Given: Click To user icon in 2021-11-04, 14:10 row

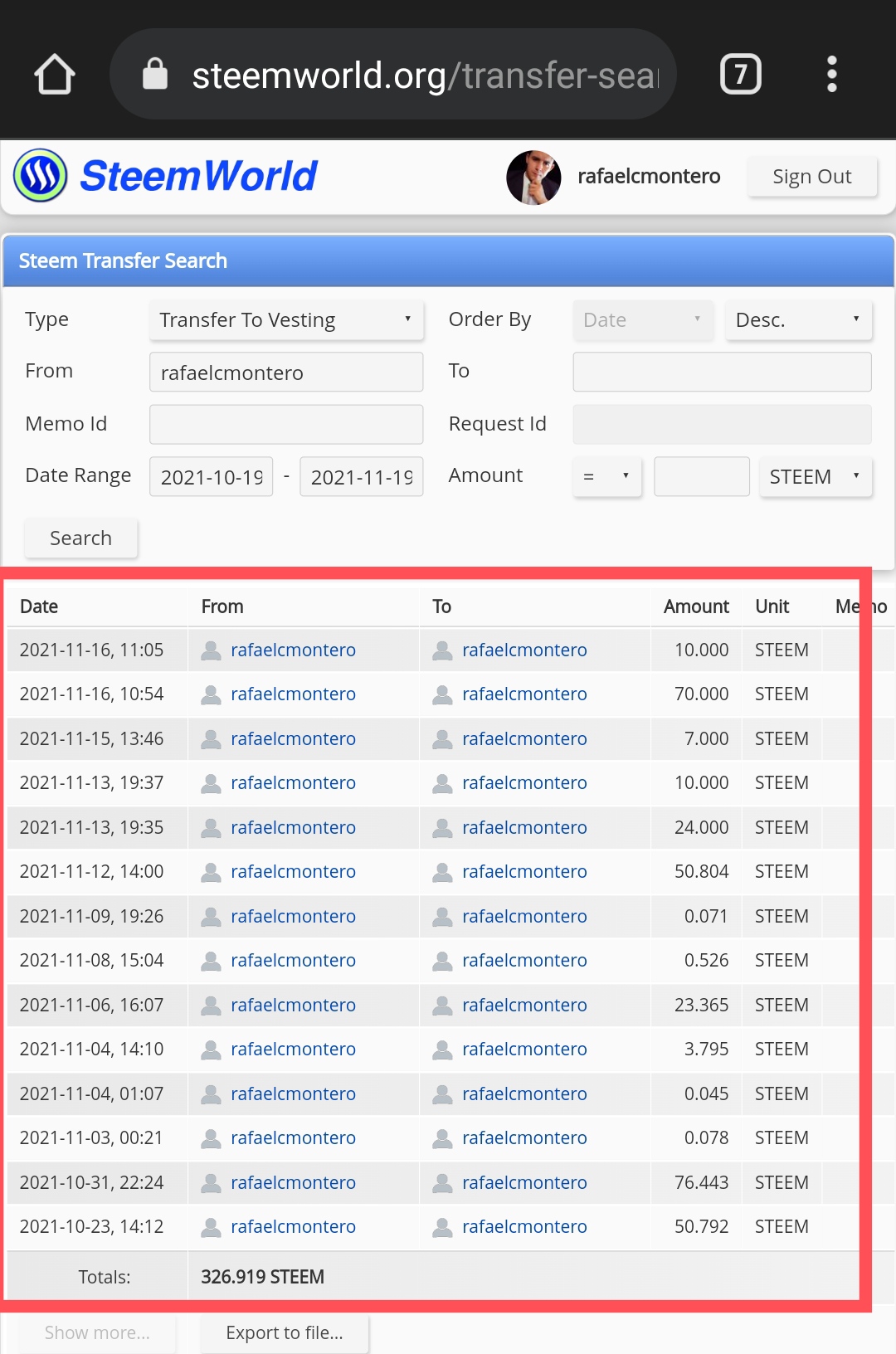Looking at the screenshot, I should pos(443,1050).
